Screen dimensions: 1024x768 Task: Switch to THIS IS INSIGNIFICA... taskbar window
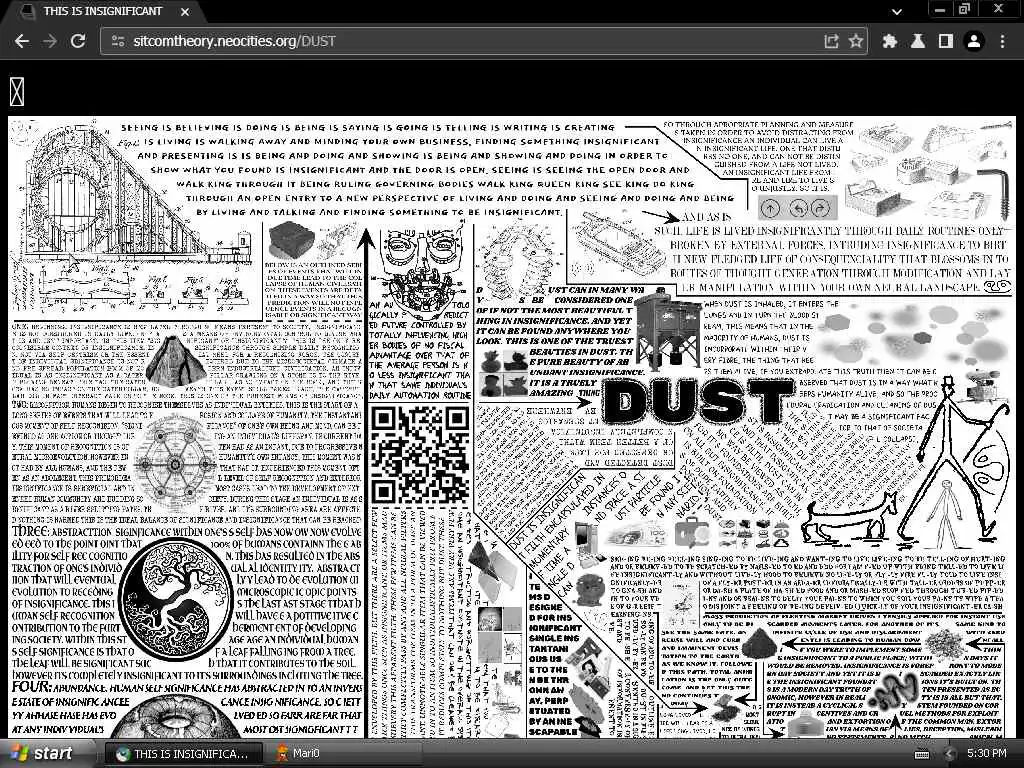pyautogui.click(x=183, y=754)
